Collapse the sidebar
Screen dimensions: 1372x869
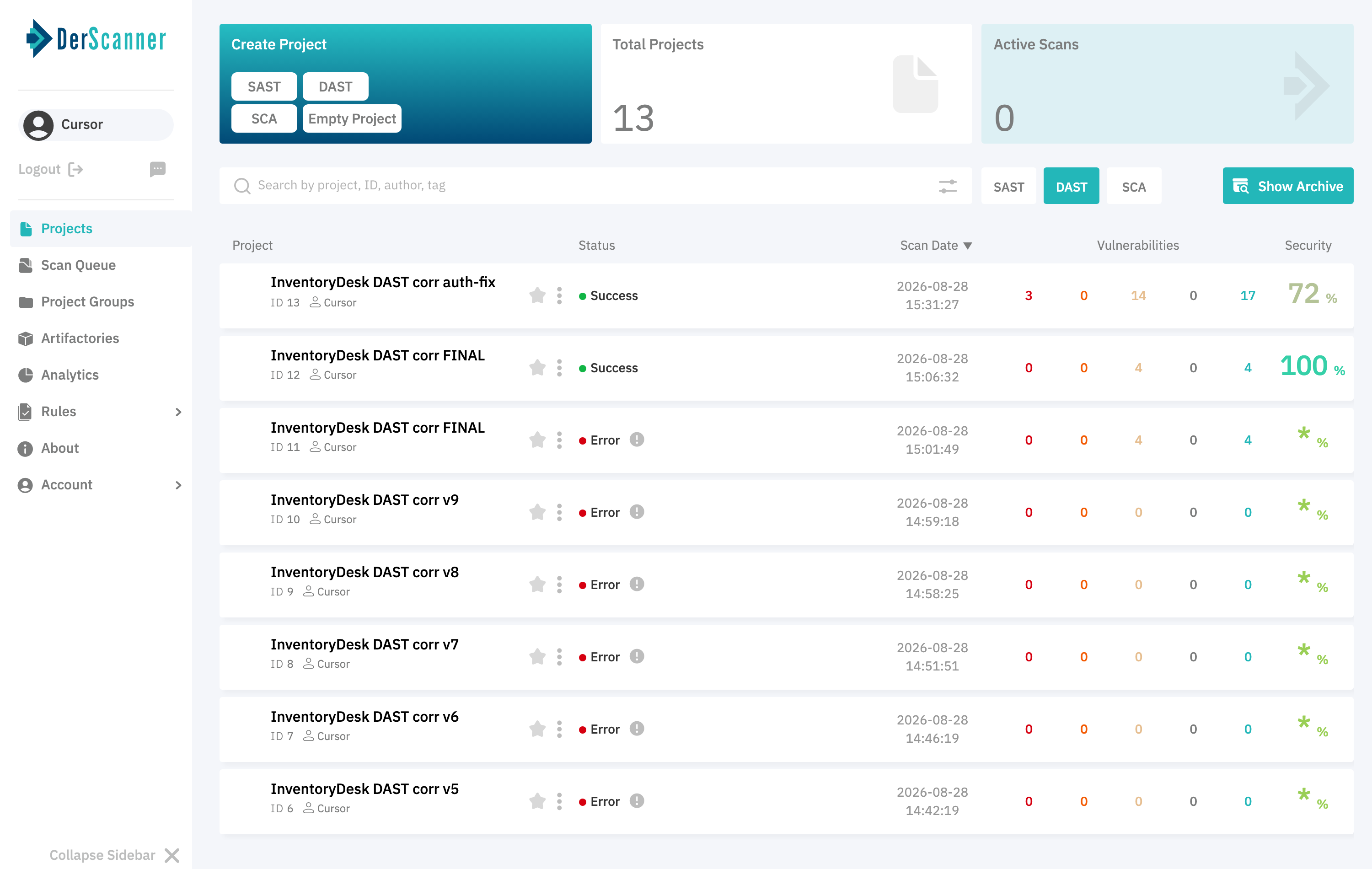coord(114,855)
